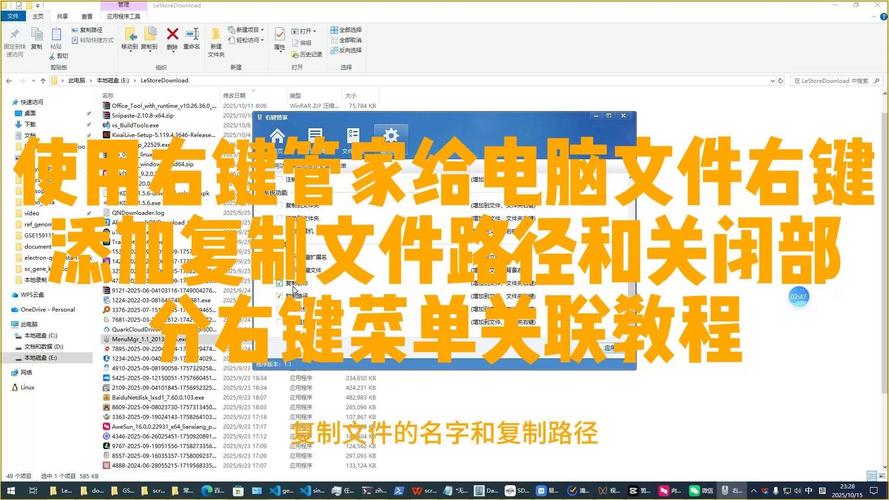
Task: Open the gear settings tab in 右键管家
Action: click(391, 136)
